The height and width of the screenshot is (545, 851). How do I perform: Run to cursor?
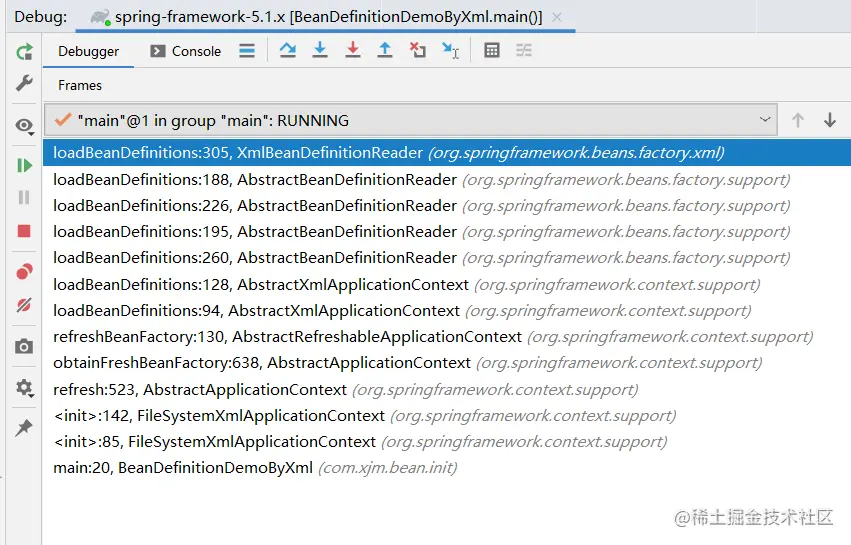coord(450,50)
